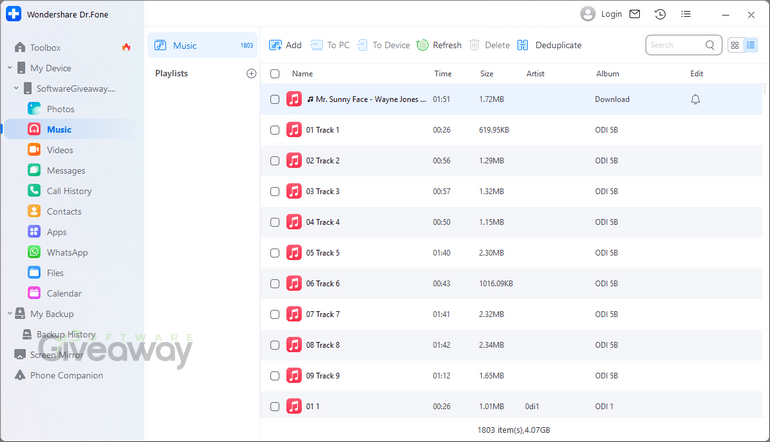Viewport: 770px width, 442px height.
Task: Collapse the My Device tree section
Action: coord(10,68)
